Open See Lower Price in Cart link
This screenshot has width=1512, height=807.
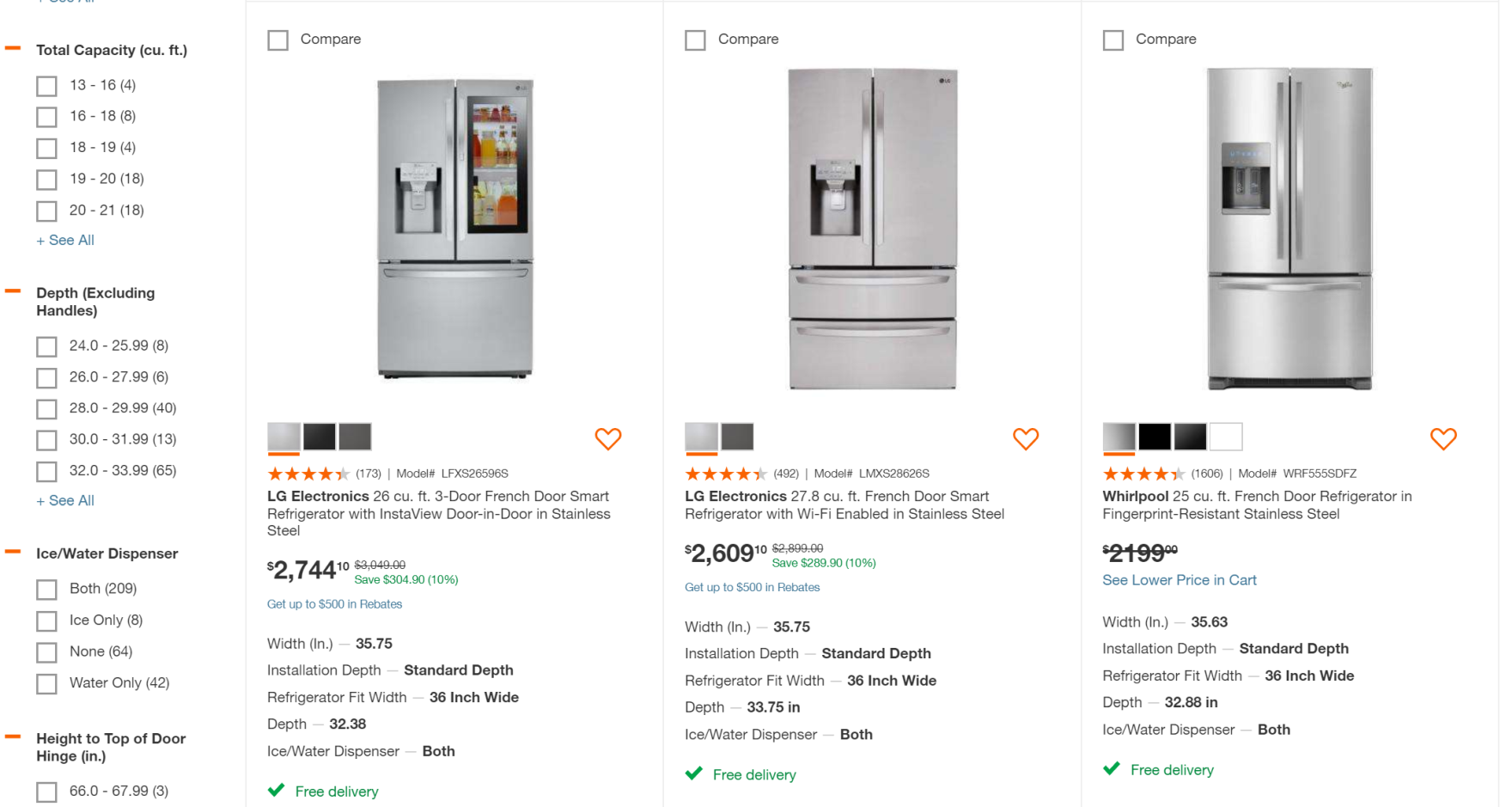(1179, 580)
